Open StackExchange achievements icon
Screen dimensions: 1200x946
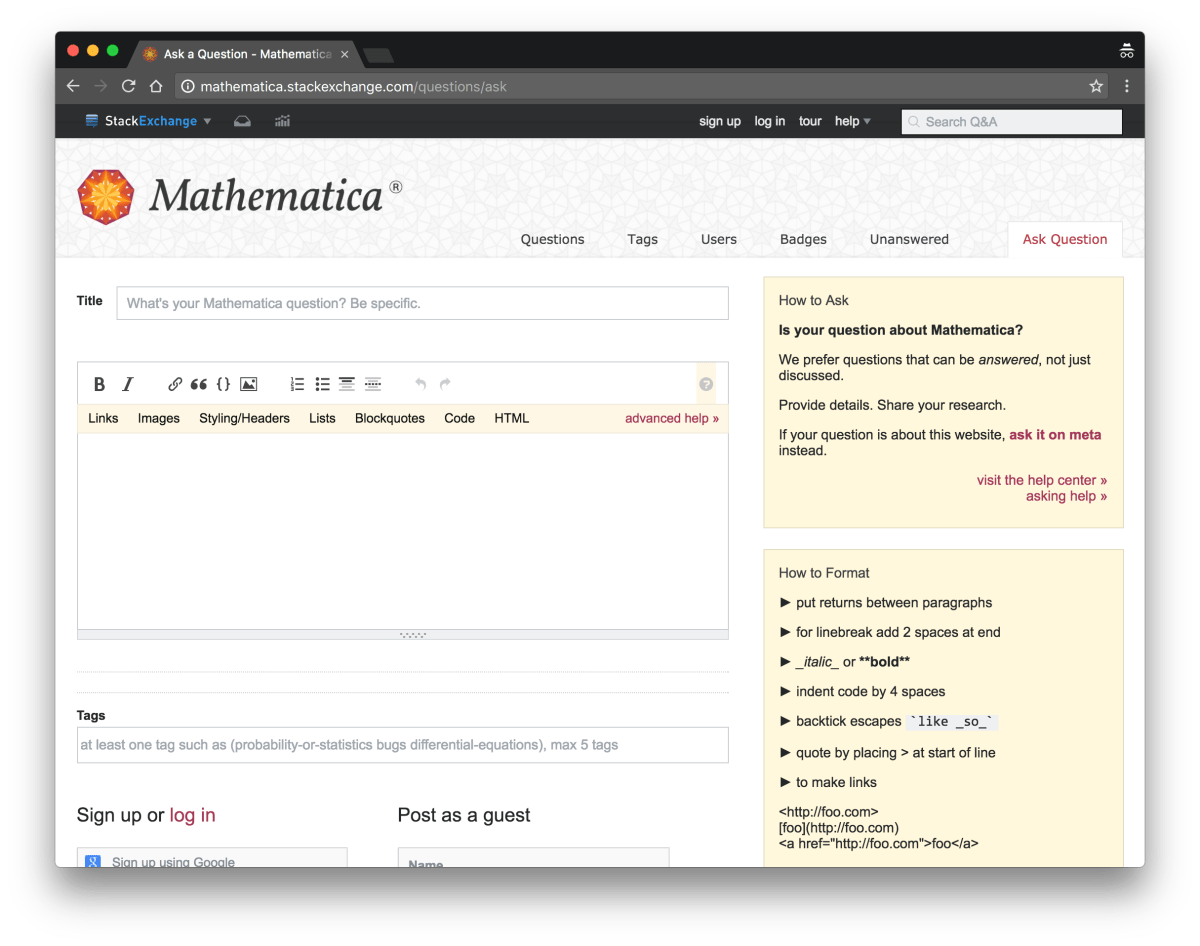coord(283,121)
